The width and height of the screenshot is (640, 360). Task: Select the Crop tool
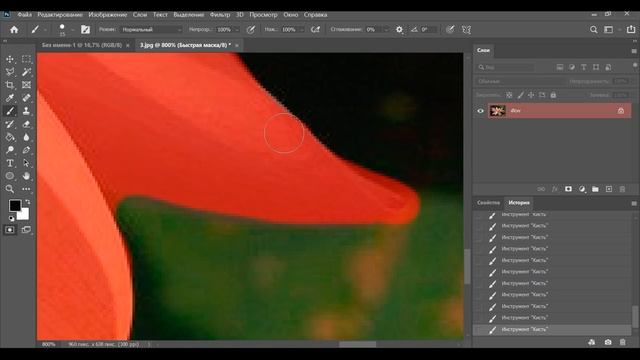(10, 85)
